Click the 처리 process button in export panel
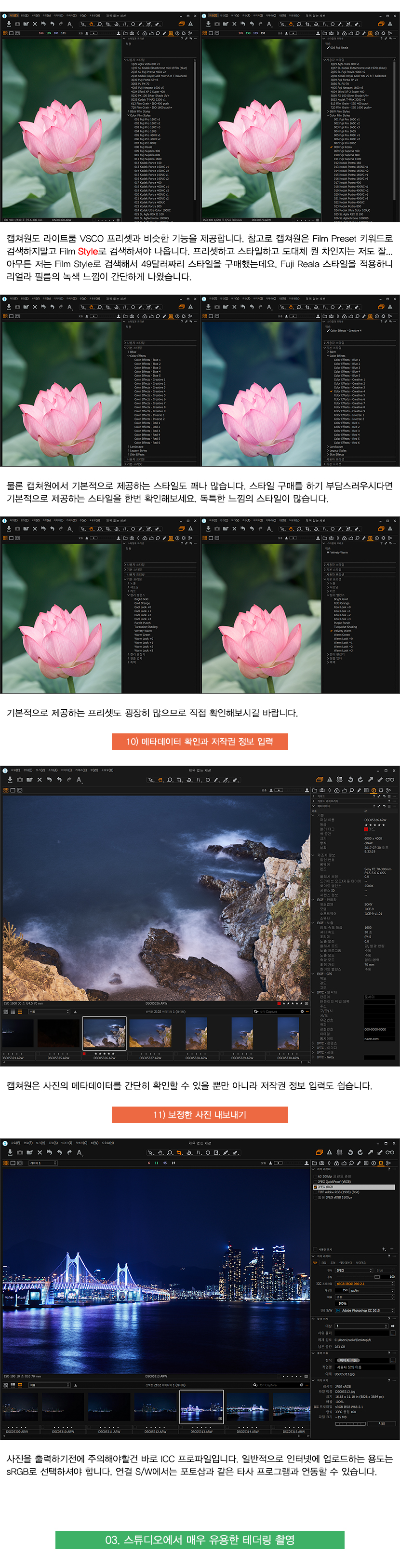This screenshot has height=1568, width=400. click(381, 1423)
